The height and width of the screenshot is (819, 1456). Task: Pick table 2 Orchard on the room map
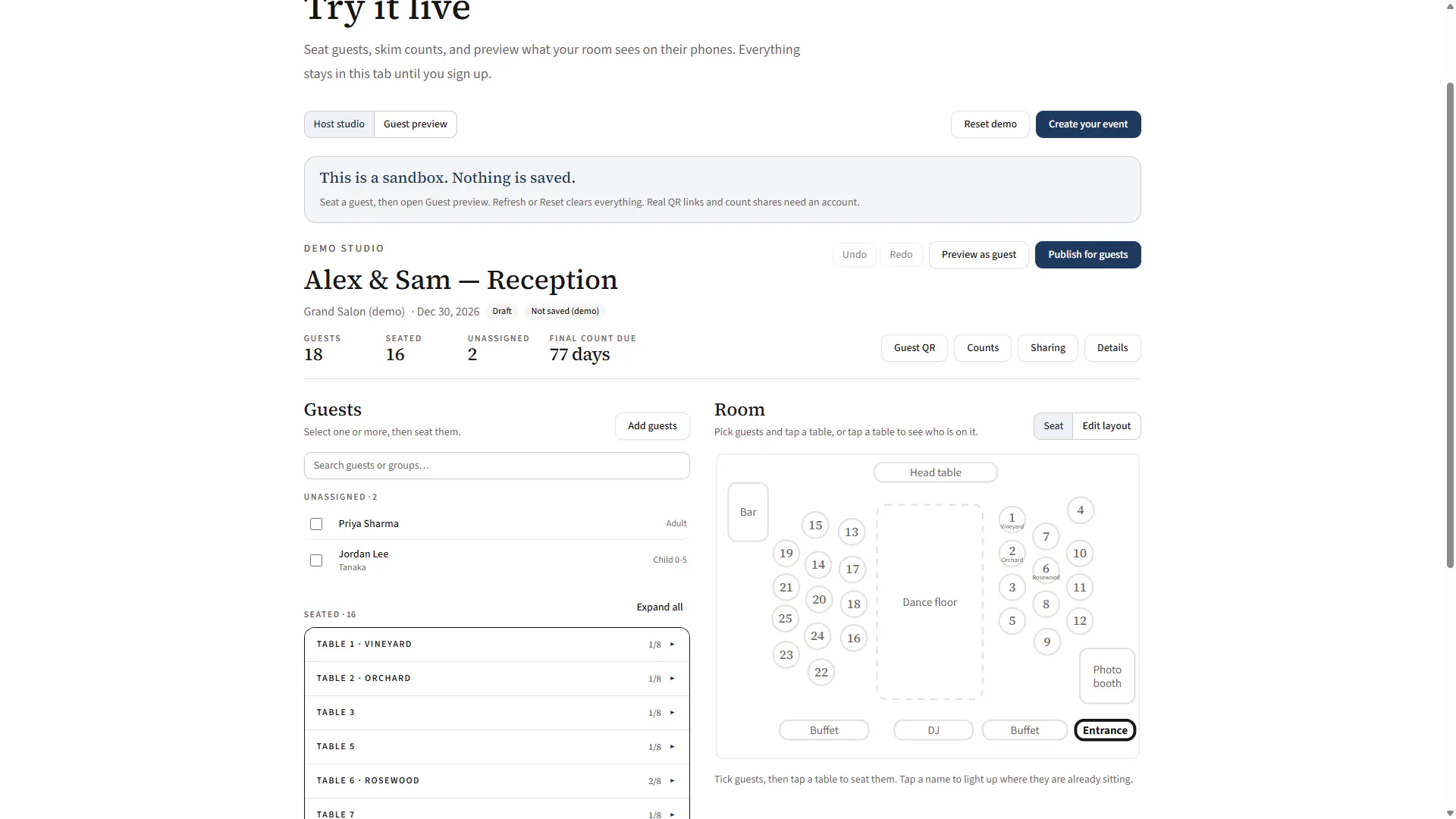point(1012,553)
